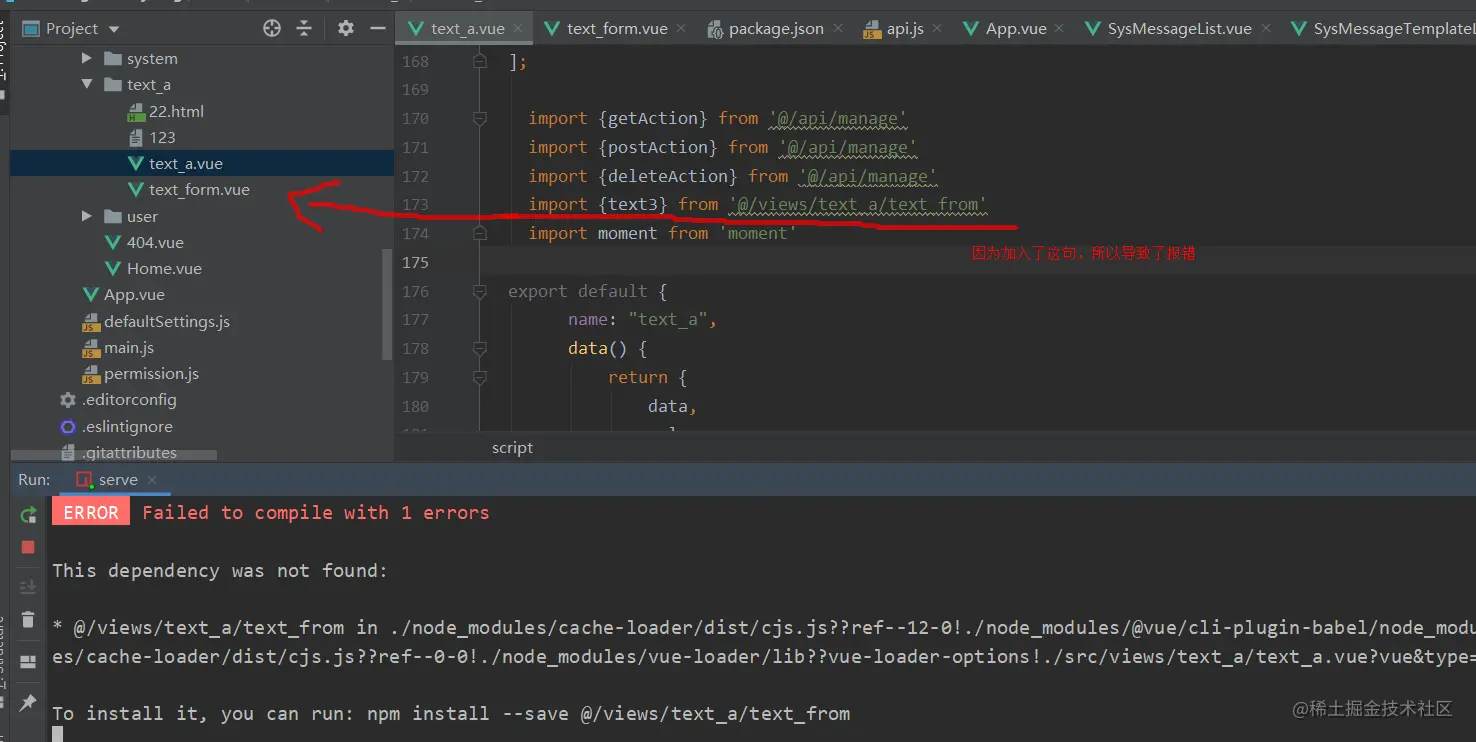The width and height of the screenshot is (1476, 742).
Task: Close the App.vue editor tab
Action: point(1059,29)
